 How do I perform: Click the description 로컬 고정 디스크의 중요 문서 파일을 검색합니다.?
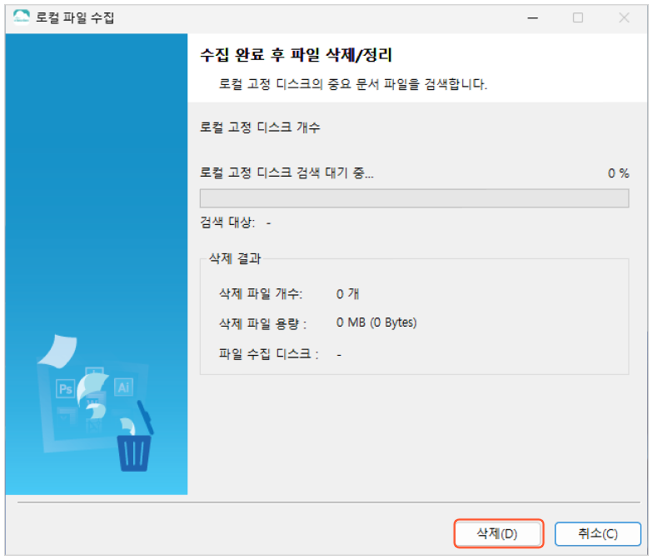tap(352, 84)
